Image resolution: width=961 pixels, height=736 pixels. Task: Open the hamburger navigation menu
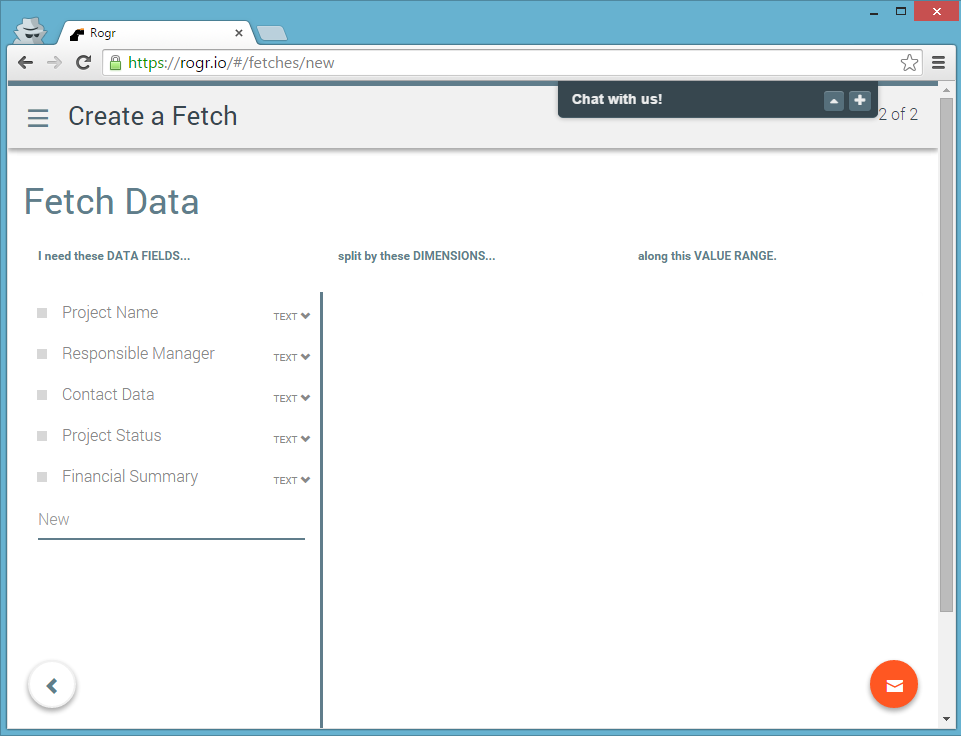point(37,117)
